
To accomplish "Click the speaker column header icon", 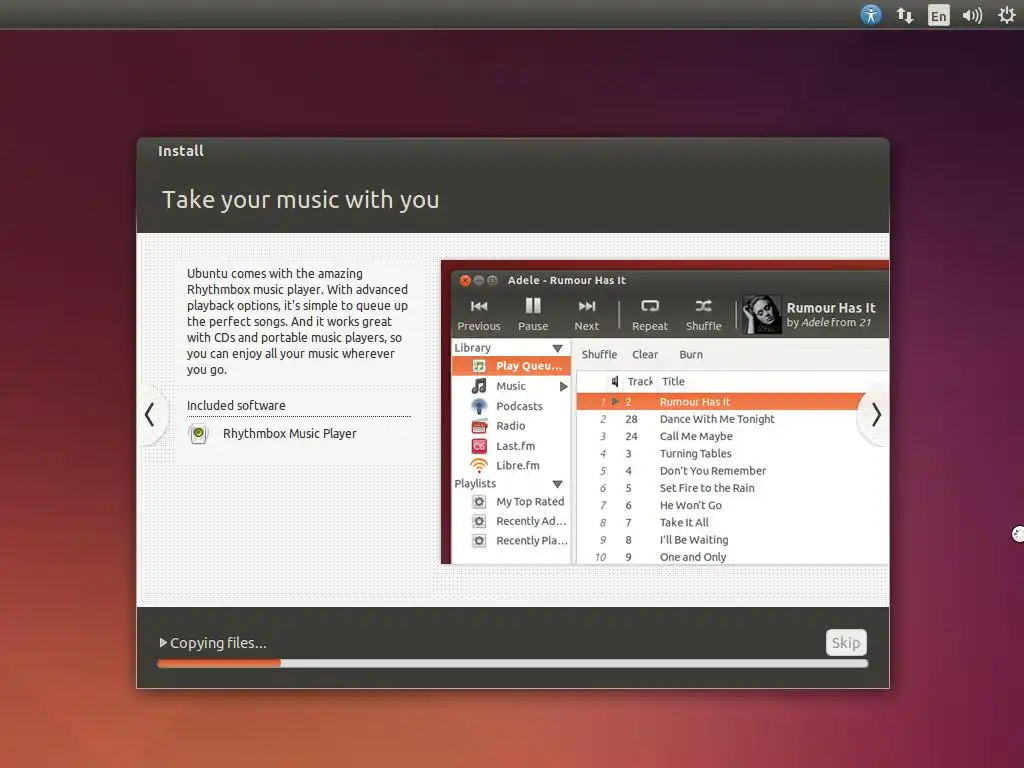I will 615,381.
